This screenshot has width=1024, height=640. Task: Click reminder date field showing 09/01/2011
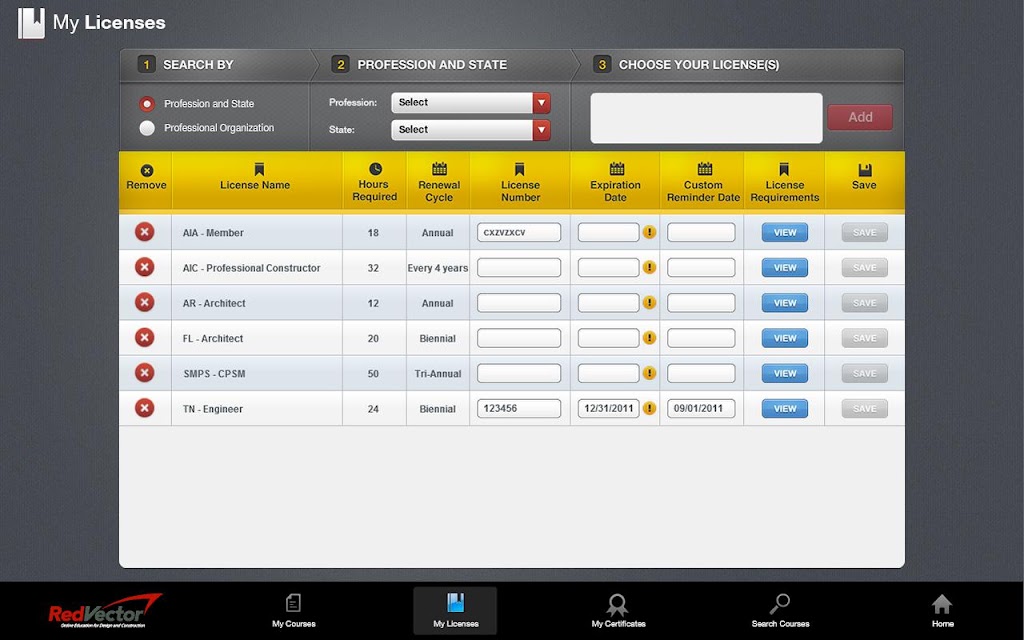(701, 409)
